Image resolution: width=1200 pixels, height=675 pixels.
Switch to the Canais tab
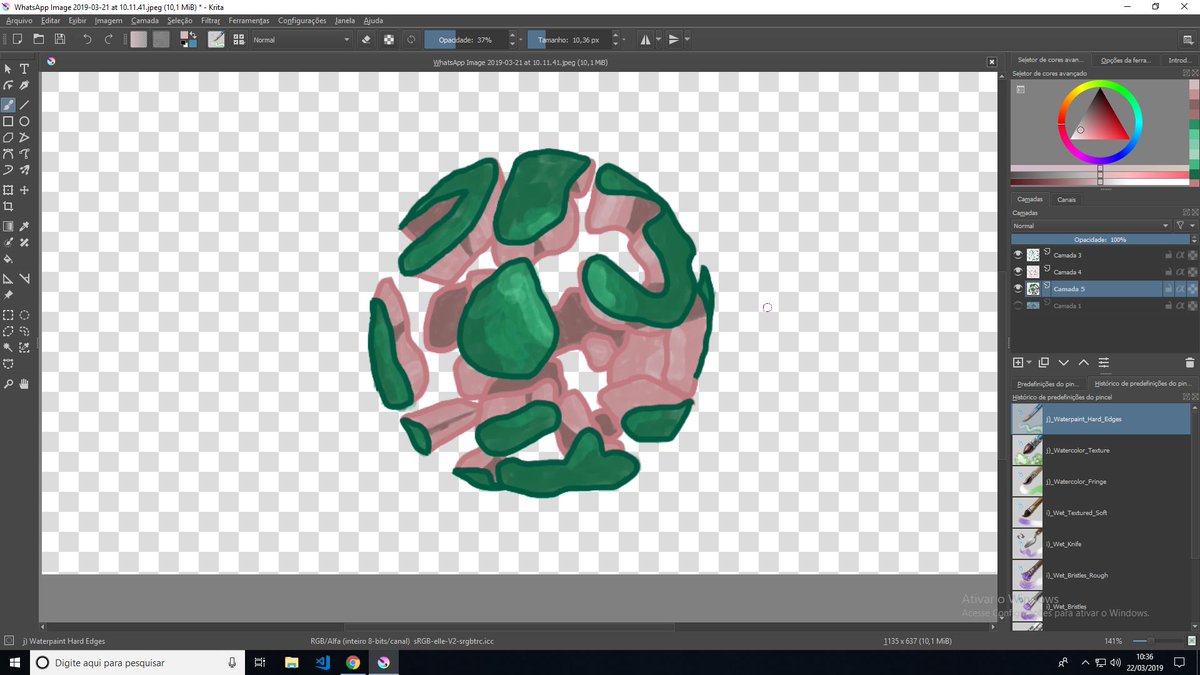(1067, 200)
